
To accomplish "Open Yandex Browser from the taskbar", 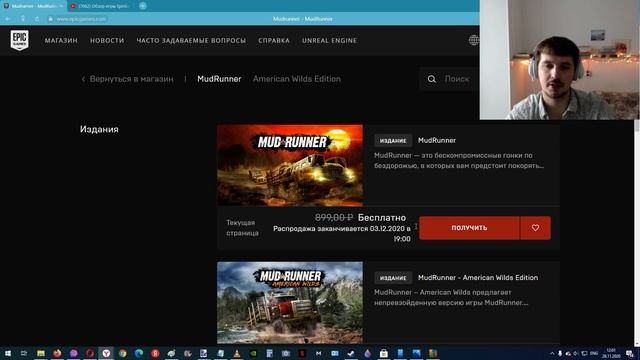I will tap(106, 353).
